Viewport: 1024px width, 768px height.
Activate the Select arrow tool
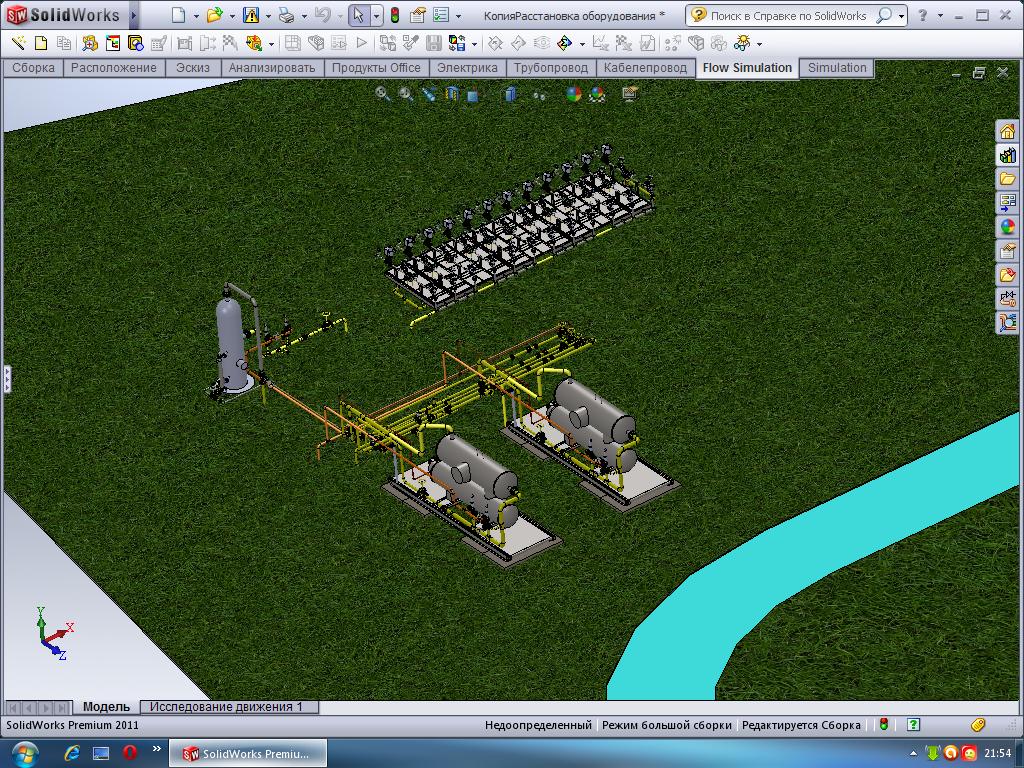click(358, 15)
